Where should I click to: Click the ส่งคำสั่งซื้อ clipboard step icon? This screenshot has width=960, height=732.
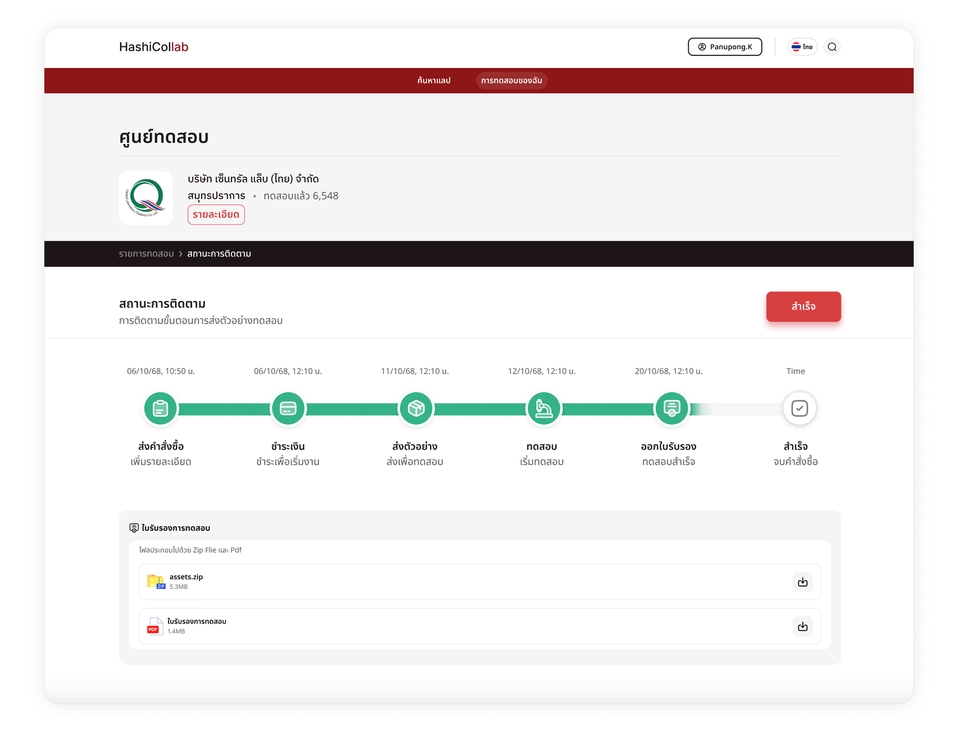coord(160,408)
